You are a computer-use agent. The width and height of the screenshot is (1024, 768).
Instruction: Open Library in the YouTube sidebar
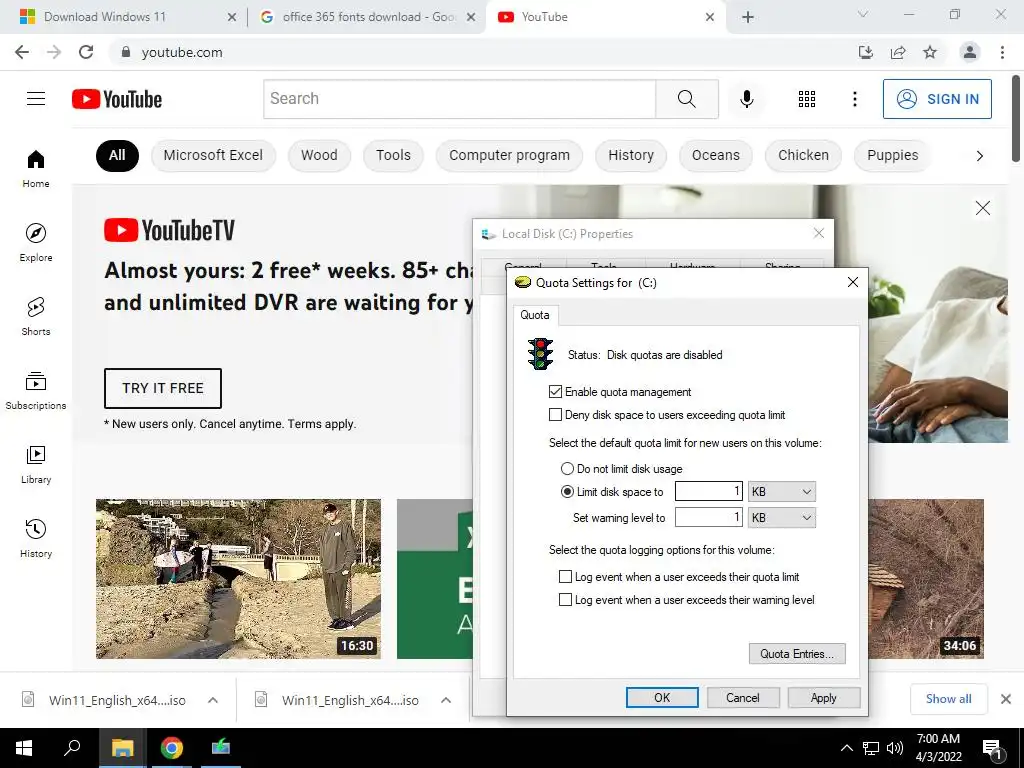(36, 464)
